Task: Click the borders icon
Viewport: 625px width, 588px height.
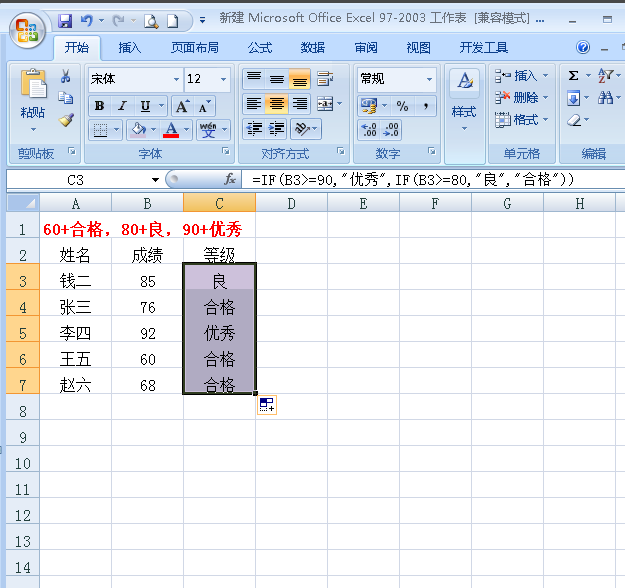Action: (x=100, y=129)
